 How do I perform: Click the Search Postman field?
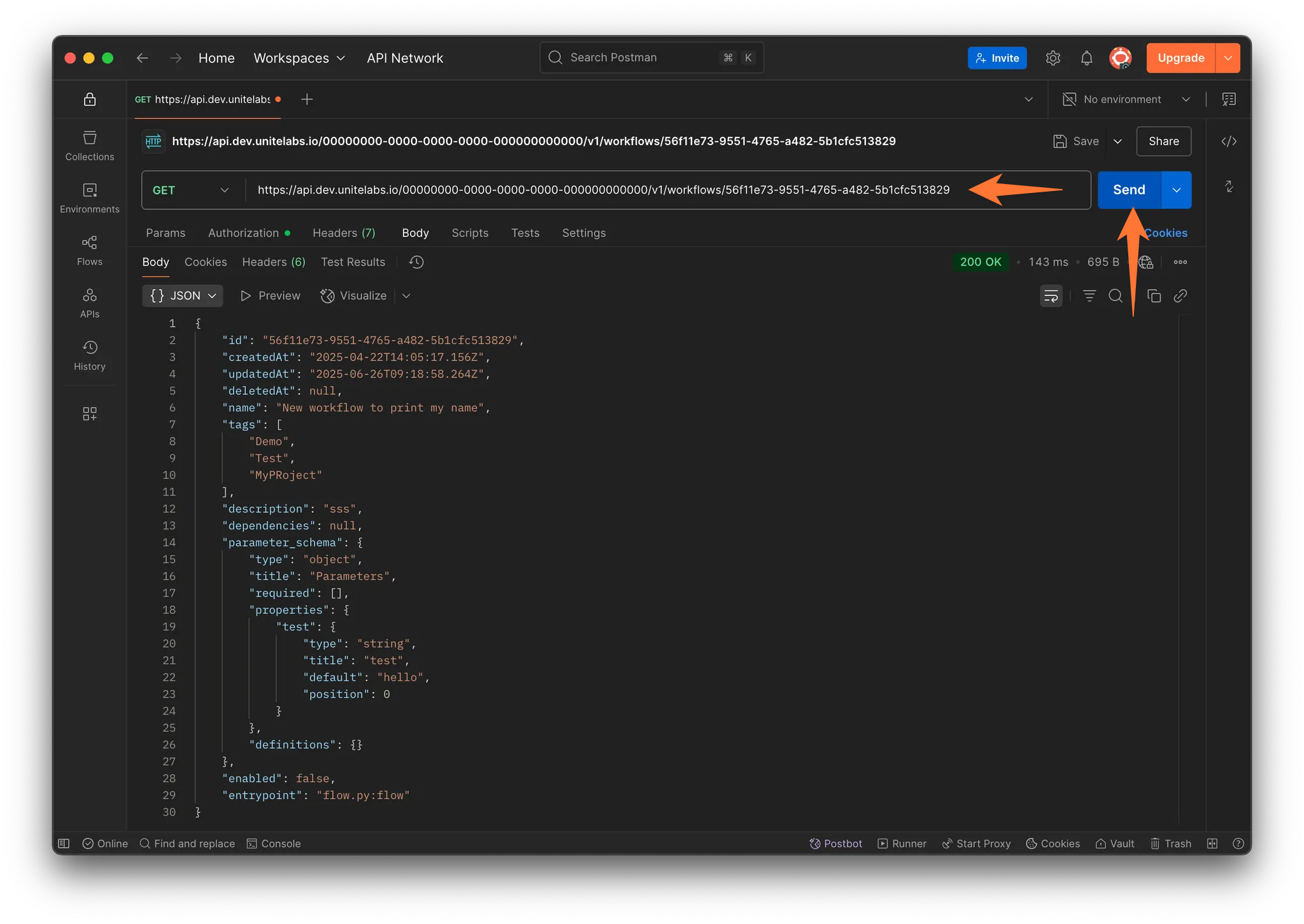651,58
